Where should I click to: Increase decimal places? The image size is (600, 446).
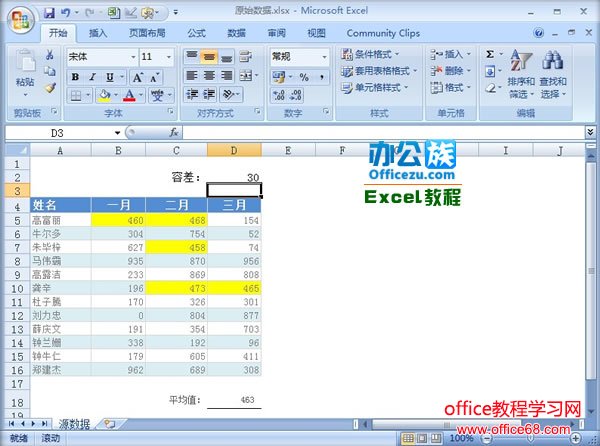279,95
